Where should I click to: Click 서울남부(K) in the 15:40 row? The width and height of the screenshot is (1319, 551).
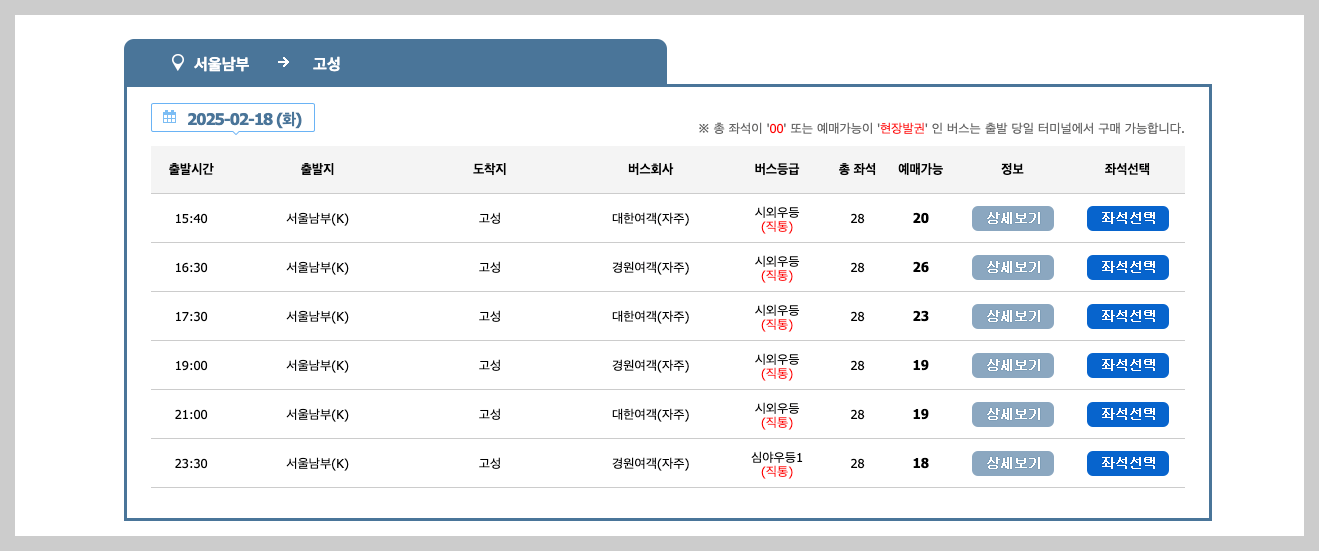point(317,218)
